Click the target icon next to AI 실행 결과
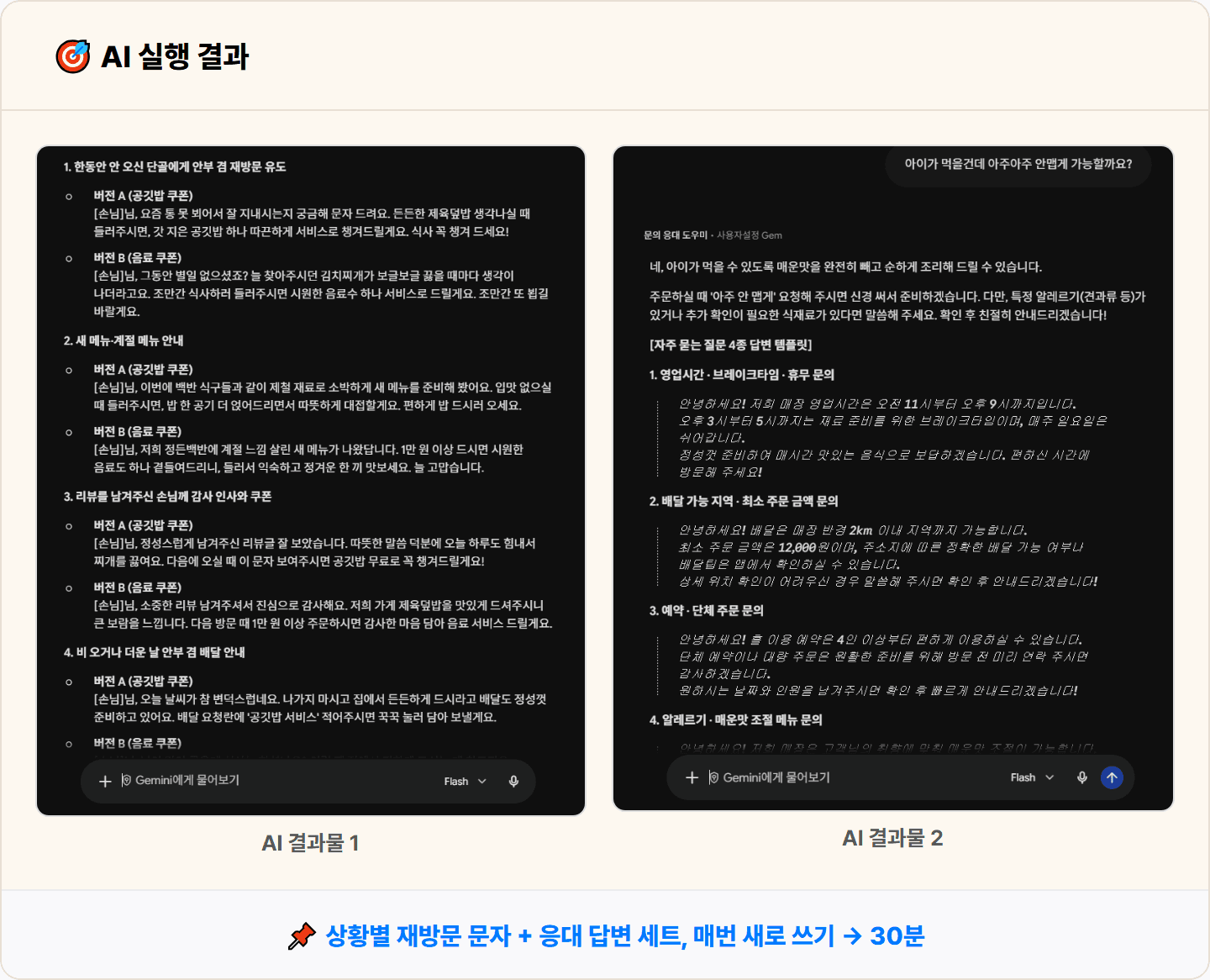 click(x=73, y=56)
